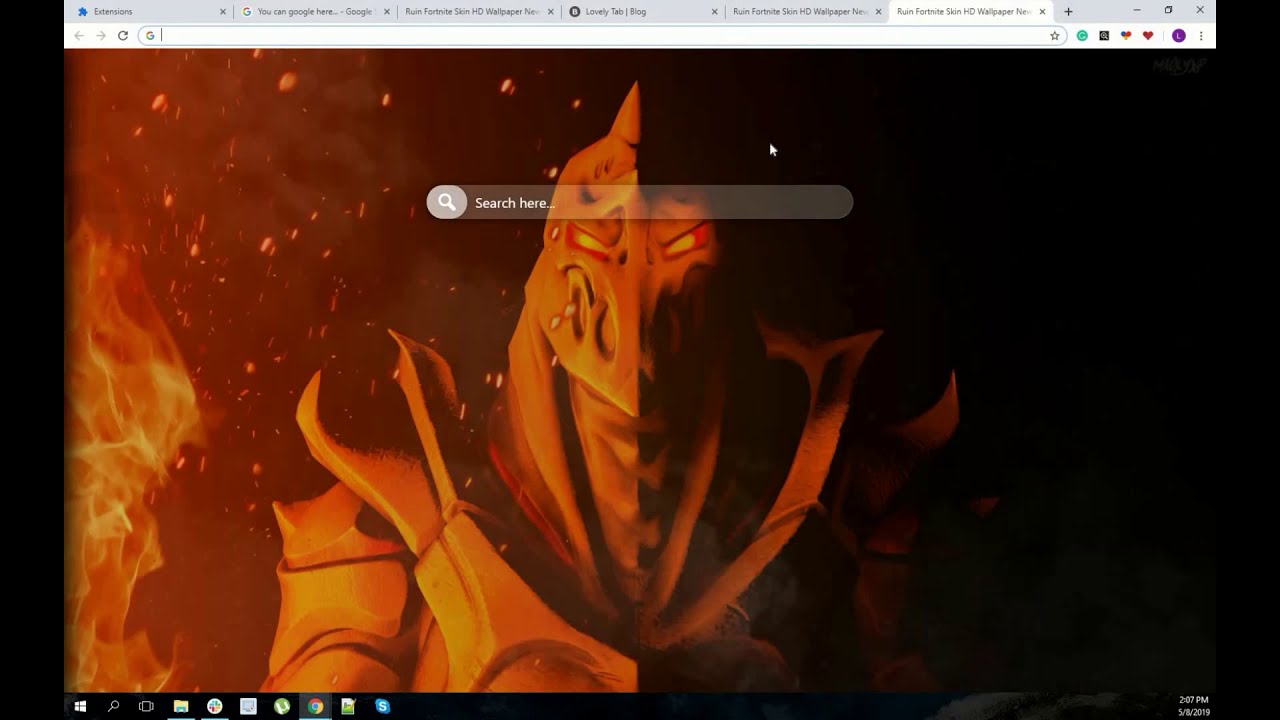Open Windows taskbar search
This screenshot has width=1280, height=720.
[113, 706]
